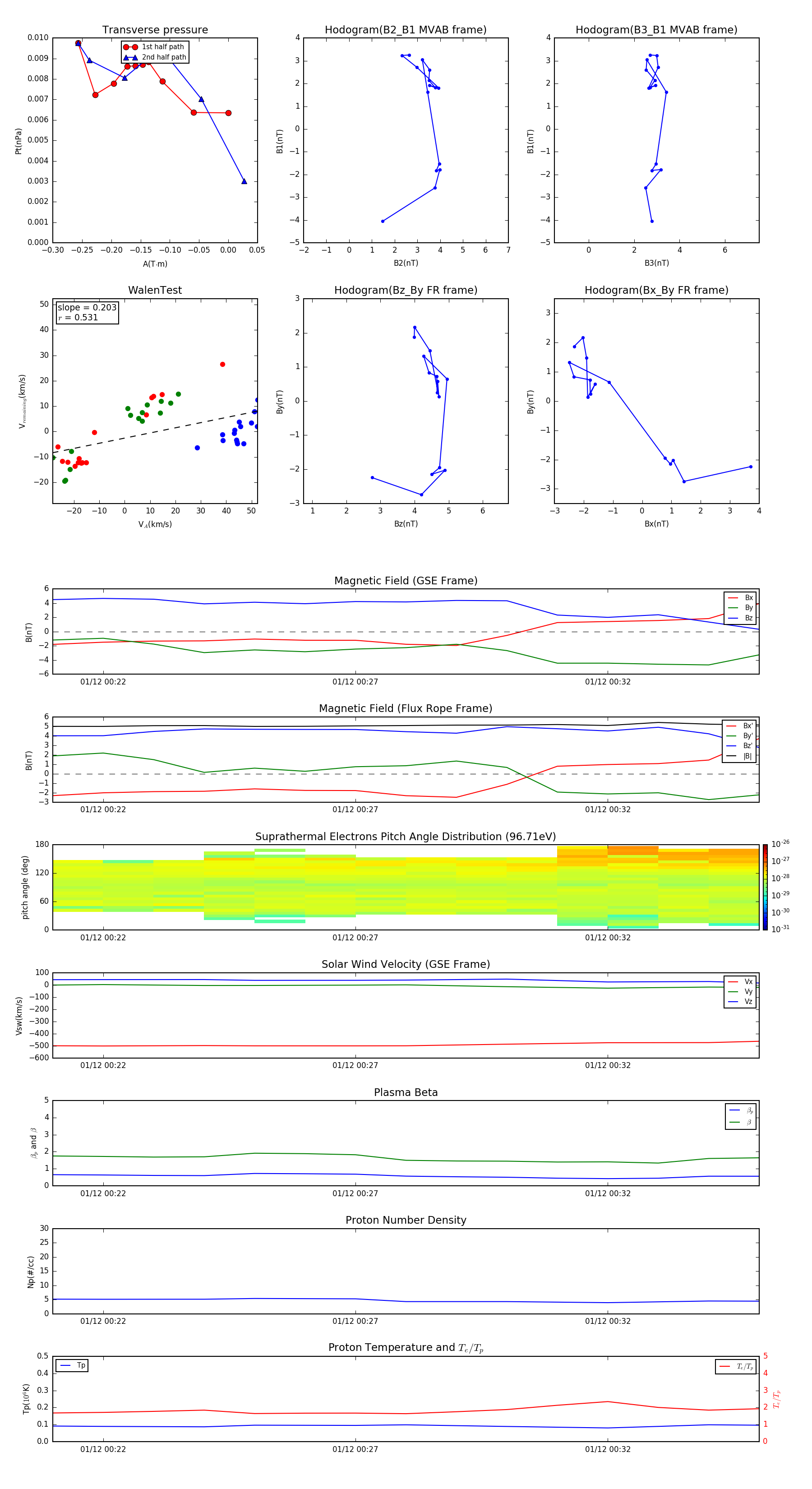Screen dimensions: 812x1489
Task: Click the 'Vsw(km/s)' axis label
Action: click(19, 1015)
